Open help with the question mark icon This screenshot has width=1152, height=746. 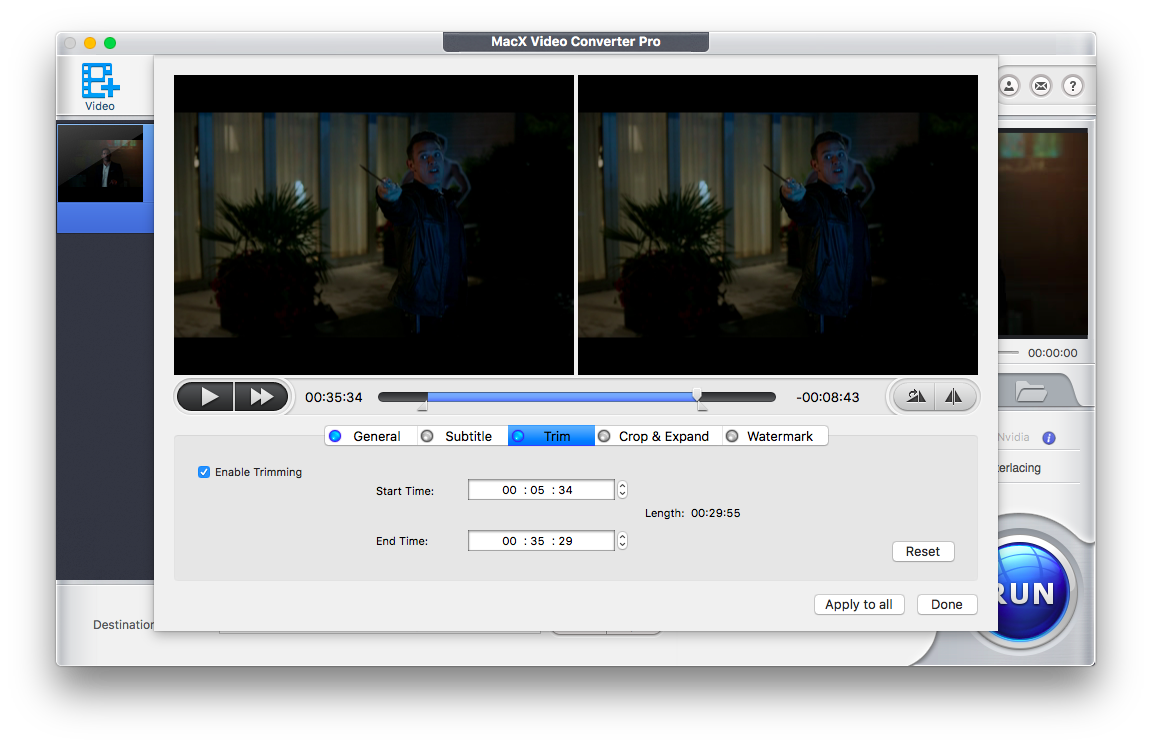[1072, 86]
